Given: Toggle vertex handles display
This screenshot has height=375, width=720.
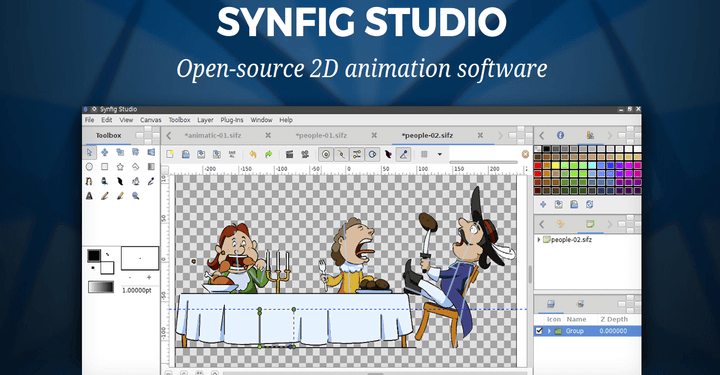Looking at the screenshot, I should tap(341, 154).
